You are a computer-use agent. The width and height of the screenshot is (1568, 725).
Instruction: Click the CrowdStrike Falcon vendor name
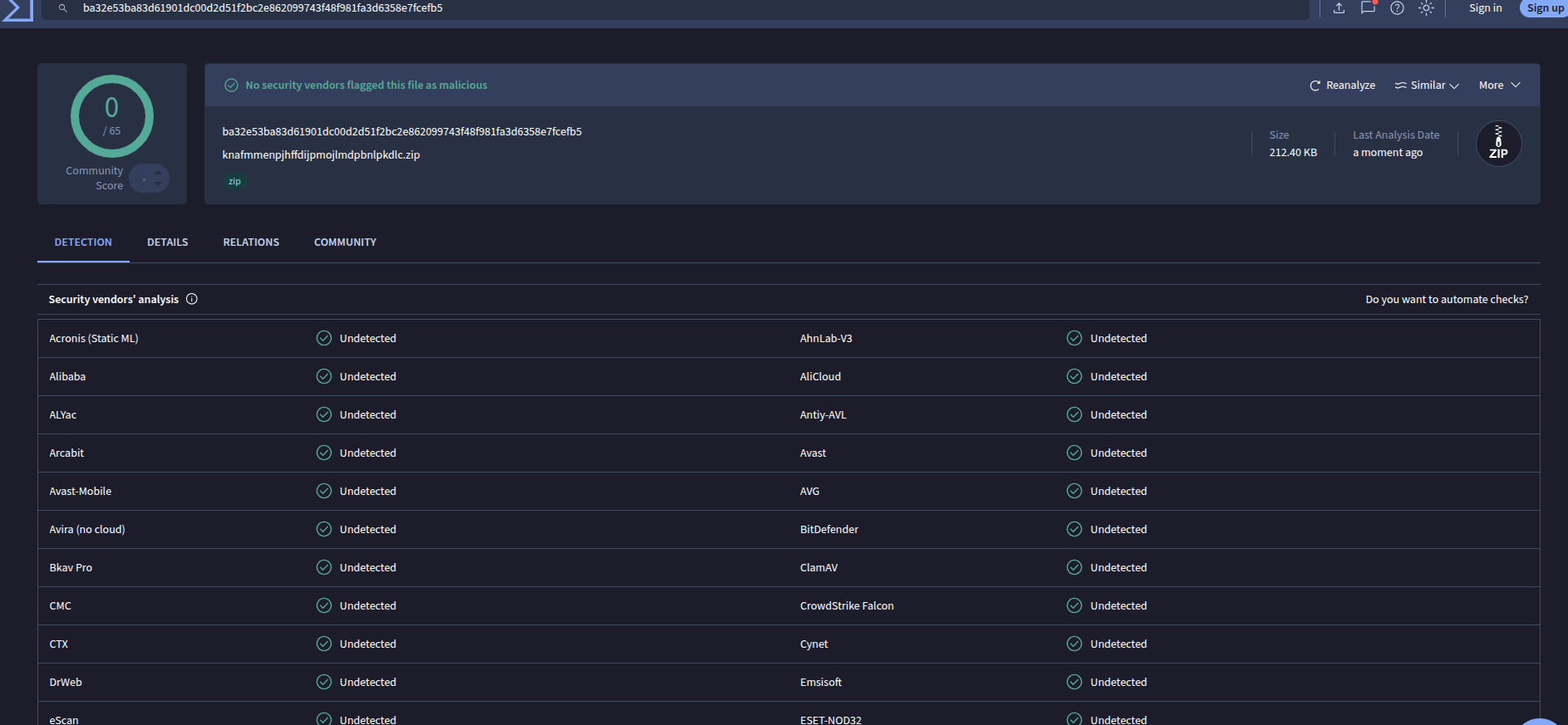tap(847, 606)
